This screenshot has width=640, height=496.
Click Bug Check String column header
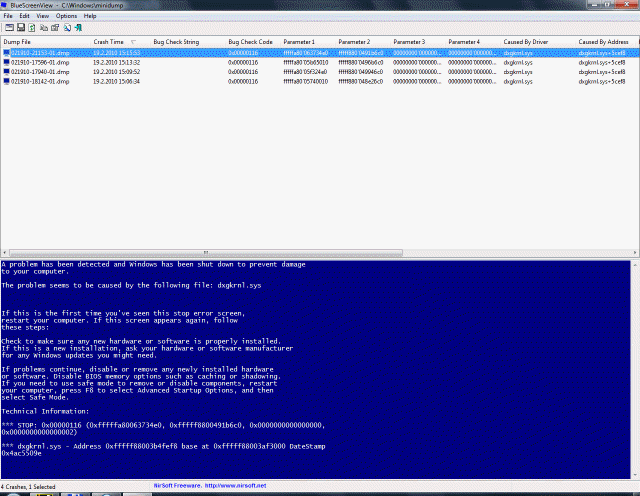tap(188, 42)
